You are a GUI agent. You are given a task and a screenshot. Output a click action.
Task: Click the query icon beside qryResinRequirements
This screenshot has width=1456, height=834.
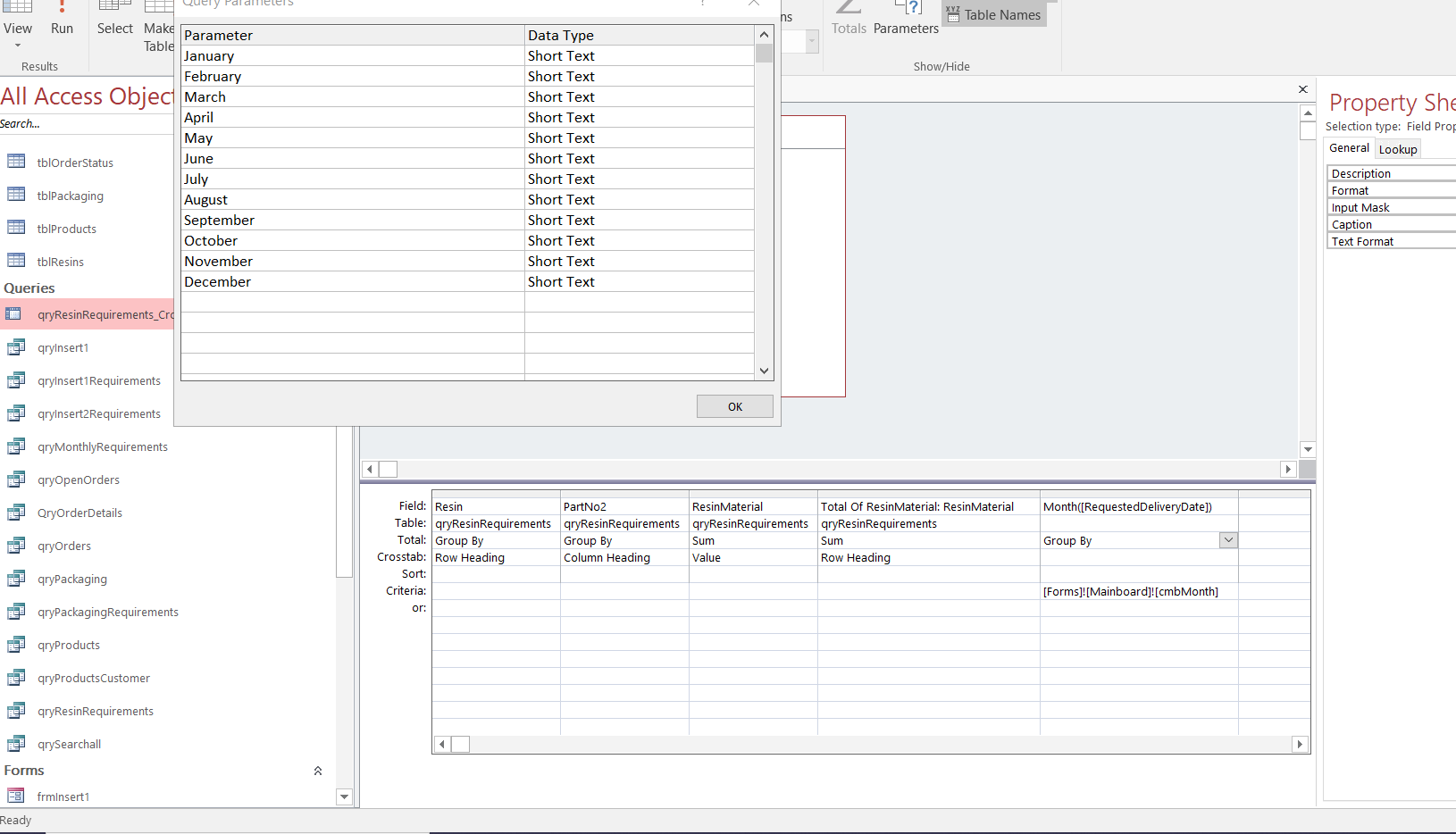pos(16,711)
